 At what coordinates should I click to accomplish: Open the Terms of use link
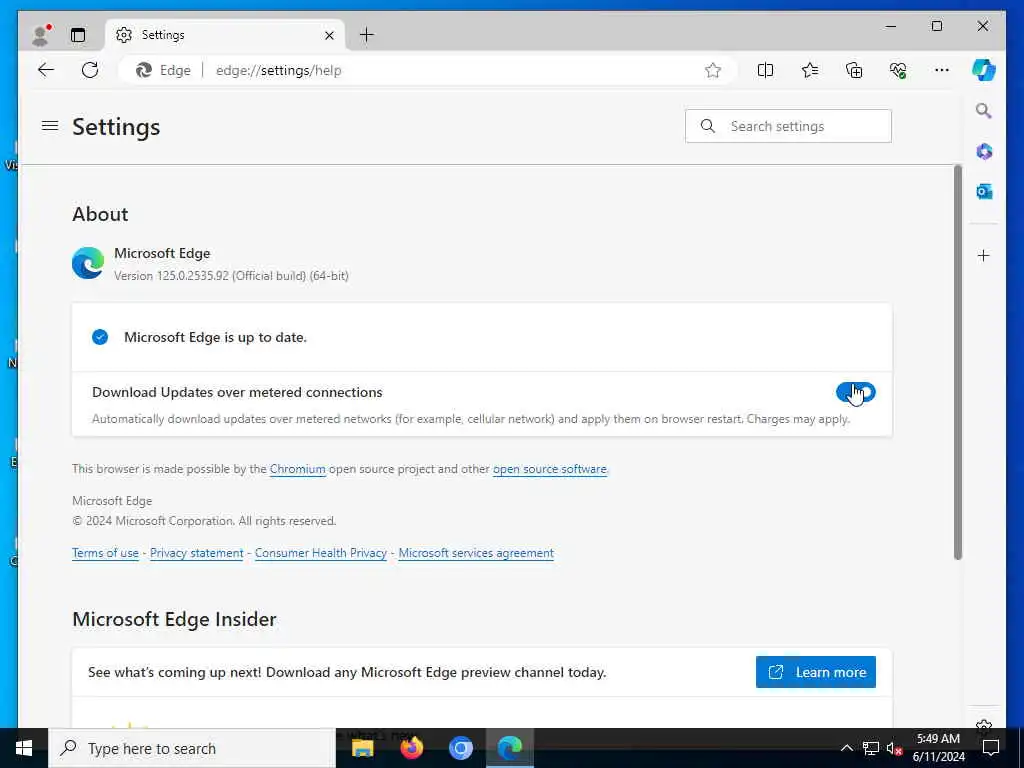(x=105, y=553)
